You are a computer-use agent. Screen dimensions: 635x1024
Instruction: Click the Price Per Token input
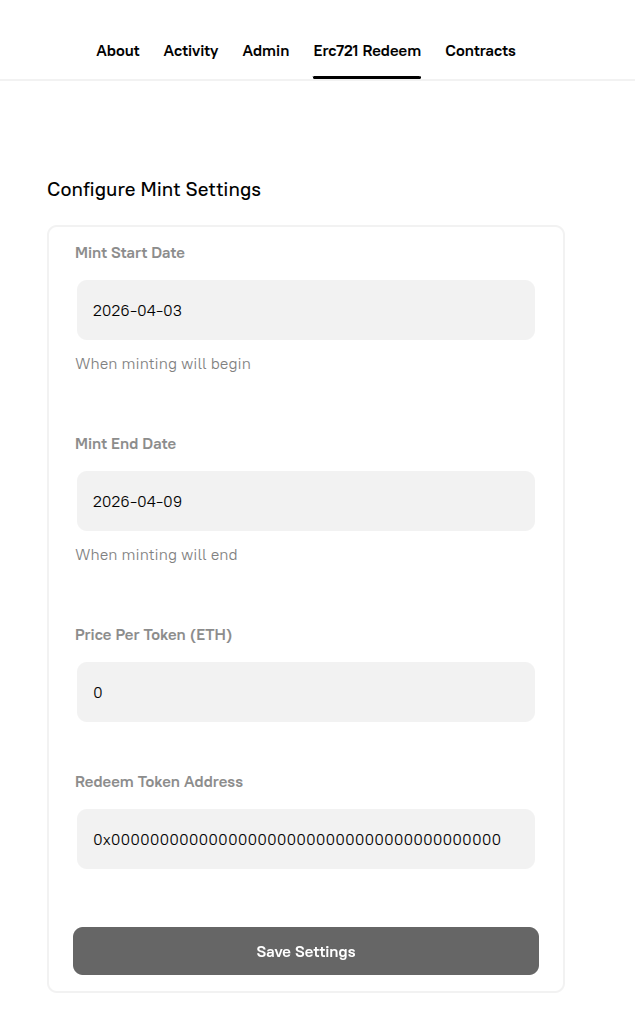[x=305, y=691]
